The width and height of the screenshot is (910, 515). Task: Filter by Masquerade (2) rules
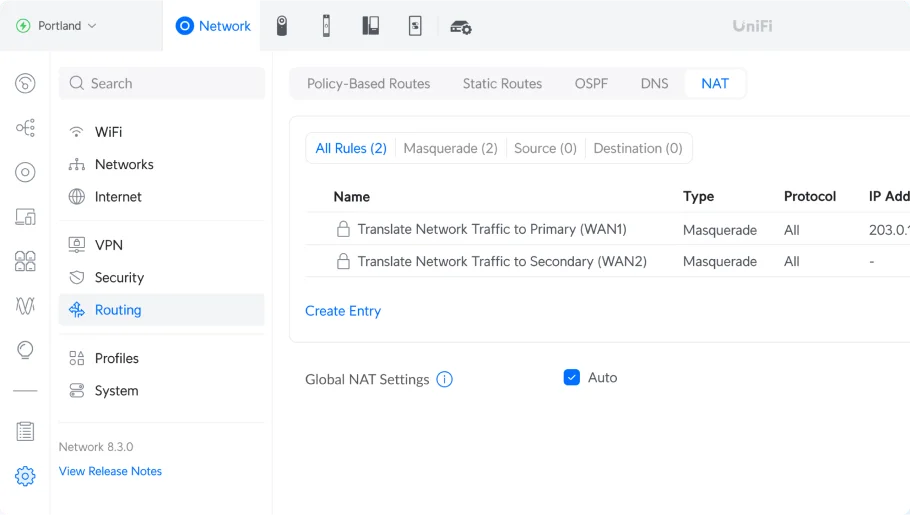click(450, 148)
